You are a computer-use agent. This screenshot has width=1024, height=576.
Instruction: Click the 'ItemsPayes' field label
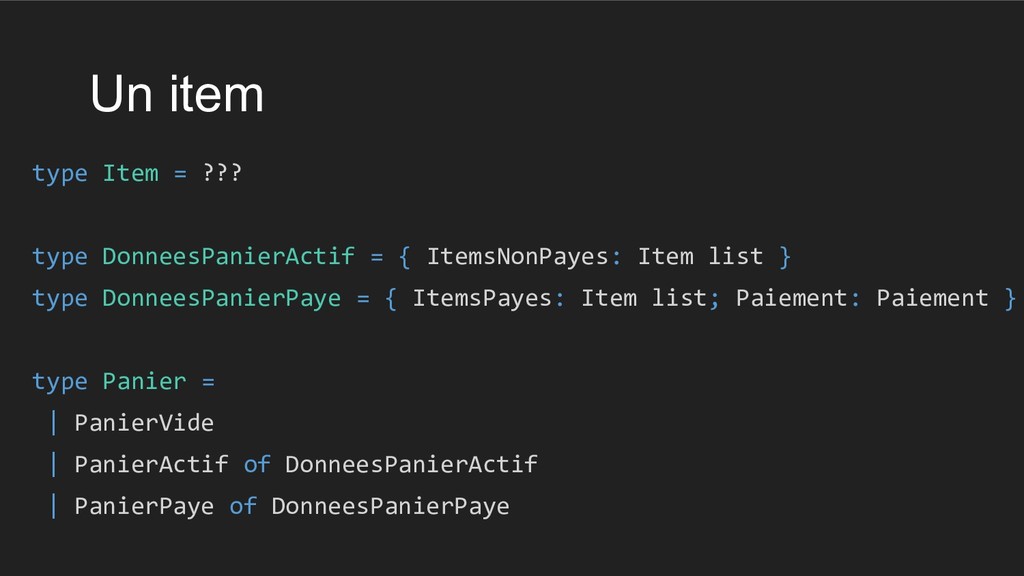pos(483,299)
